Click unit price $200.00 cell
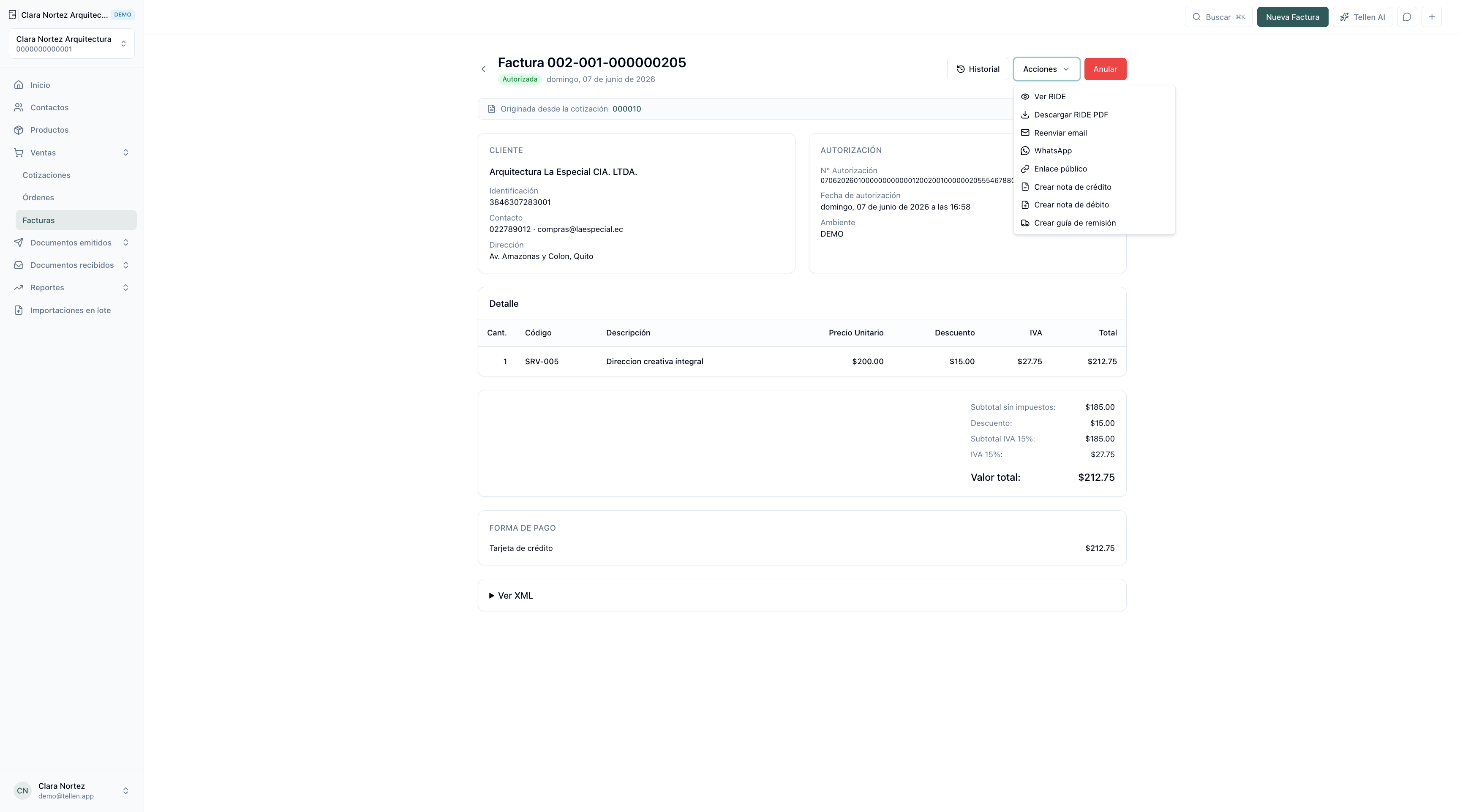The image size is (1460, 812). 867,362
